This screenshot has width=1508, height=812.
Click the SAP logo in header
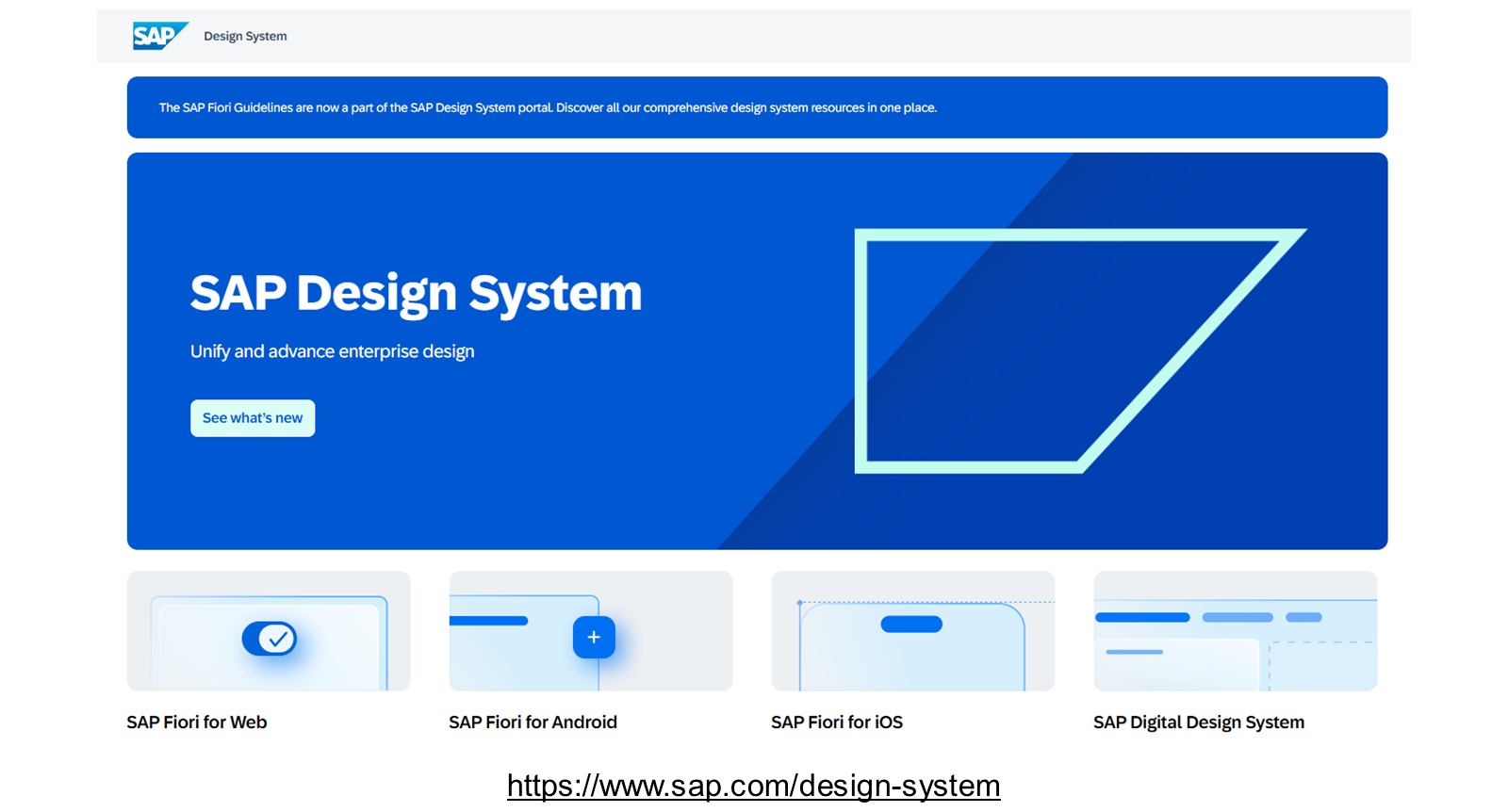coord(160,36)
